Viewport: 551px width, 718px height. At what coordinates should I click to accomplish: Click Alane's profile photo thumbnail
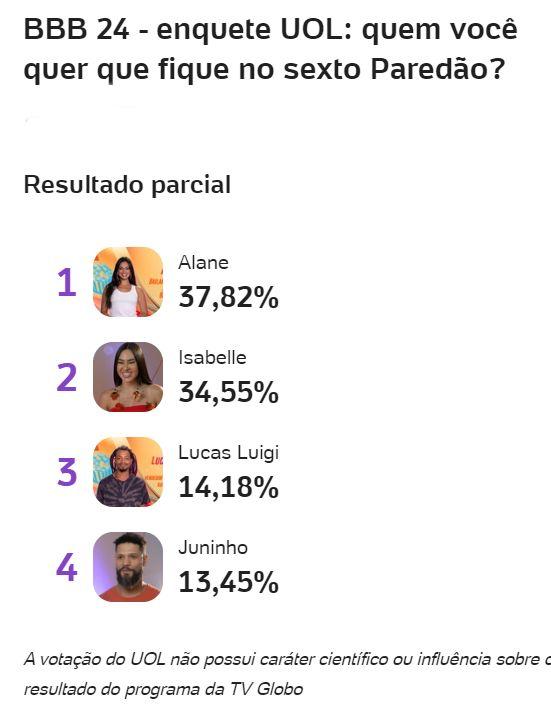click(128, 282)
